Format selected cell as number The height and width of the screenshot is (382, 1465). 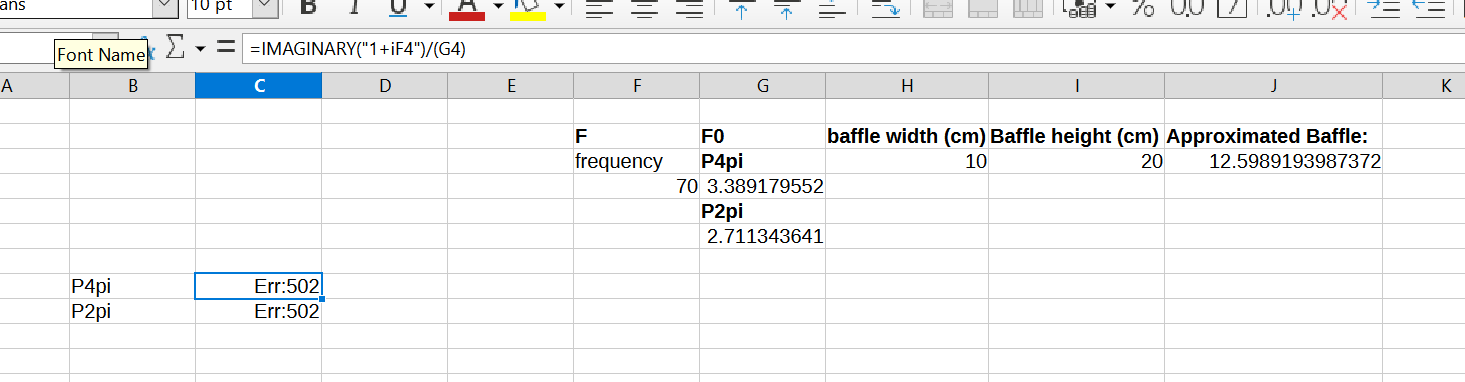click(x=1188, y=8)
